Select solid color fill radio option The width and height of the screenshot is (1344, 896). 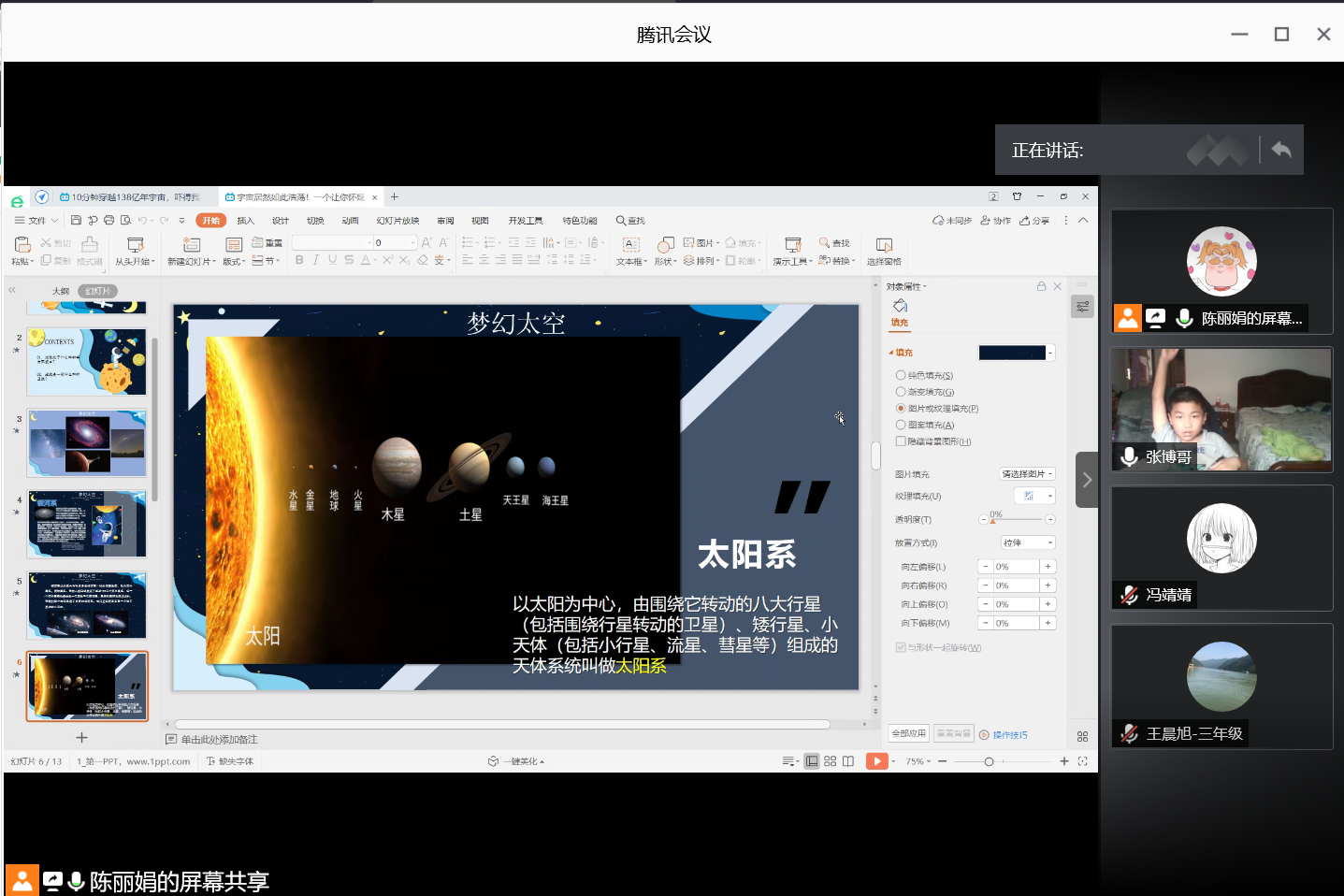coord(901,375)
